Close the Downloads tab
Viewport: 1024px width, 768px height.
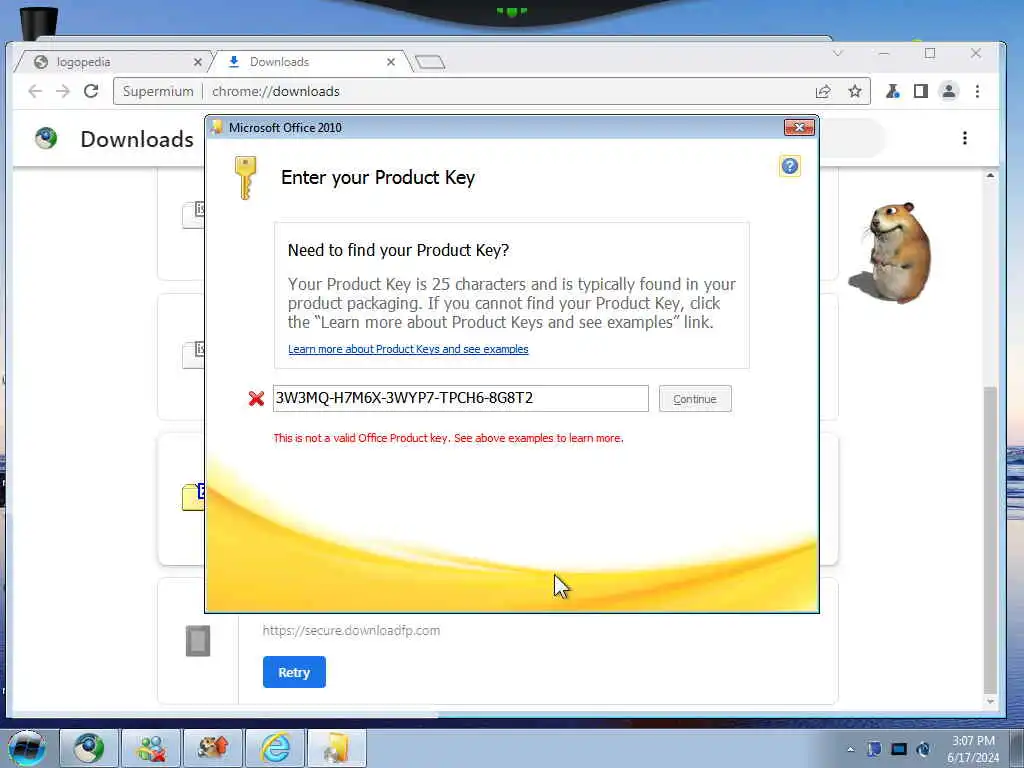pyautogui.click(x=391, y=62)
